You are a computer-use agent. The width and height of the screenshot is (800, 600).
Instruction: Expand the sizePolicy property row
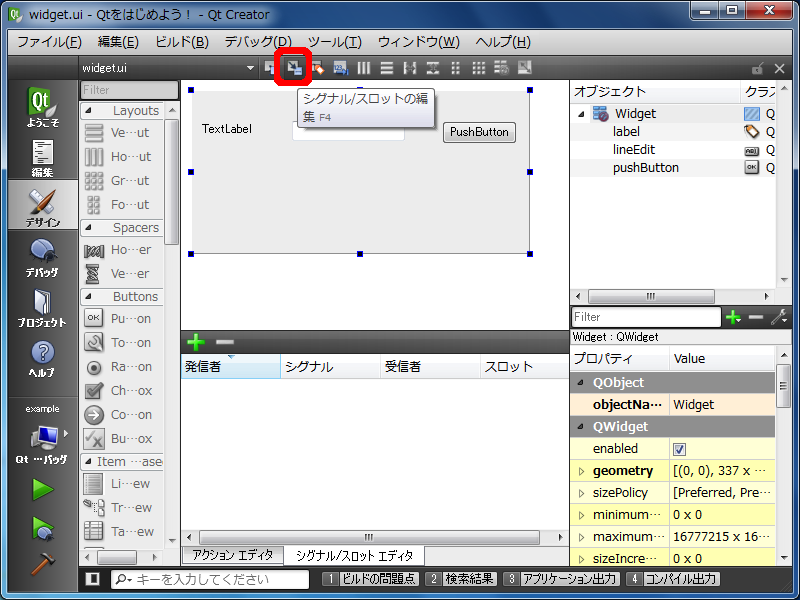point(581,493)
